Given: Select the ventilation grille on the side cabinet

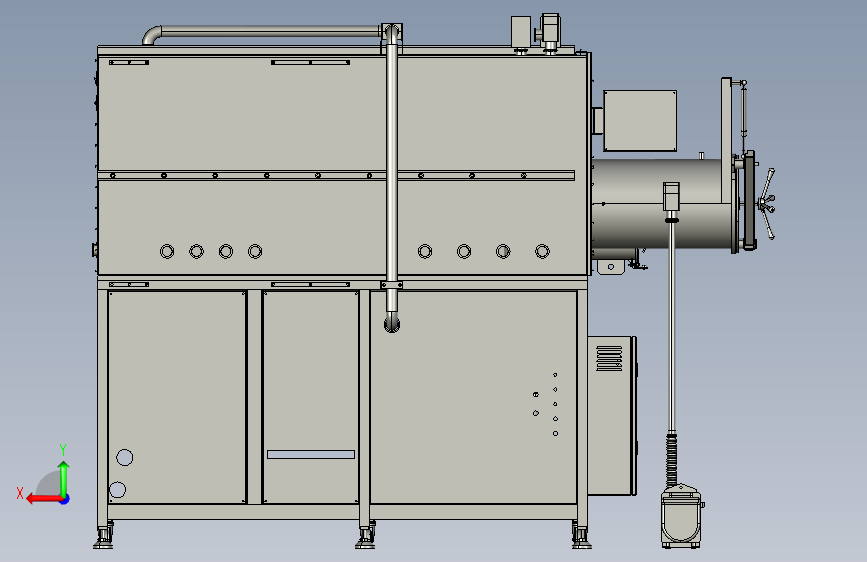Looking at the screenshot, I should click(609, 358).
